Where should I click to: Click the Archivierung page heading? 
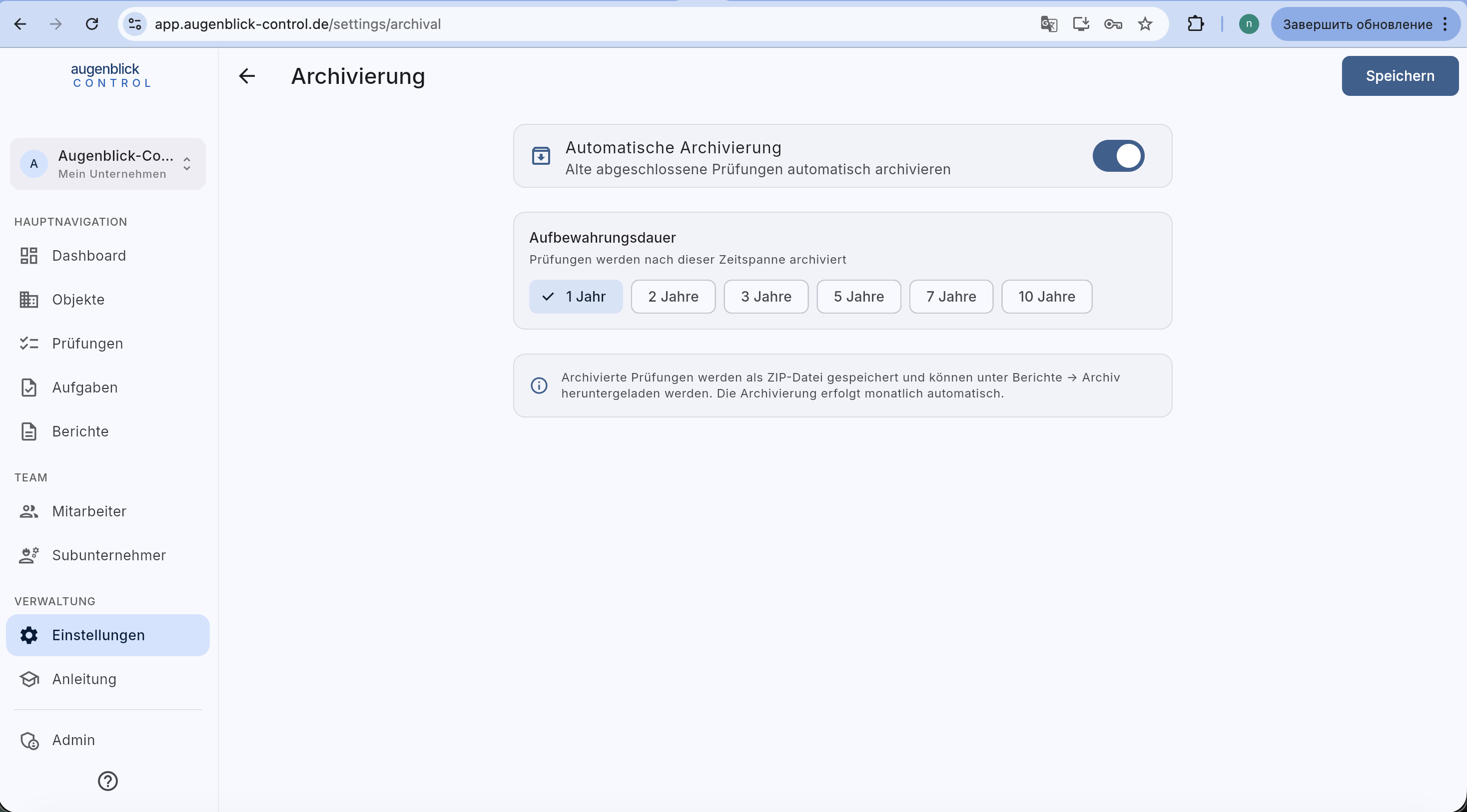click(x=358, y=76)
